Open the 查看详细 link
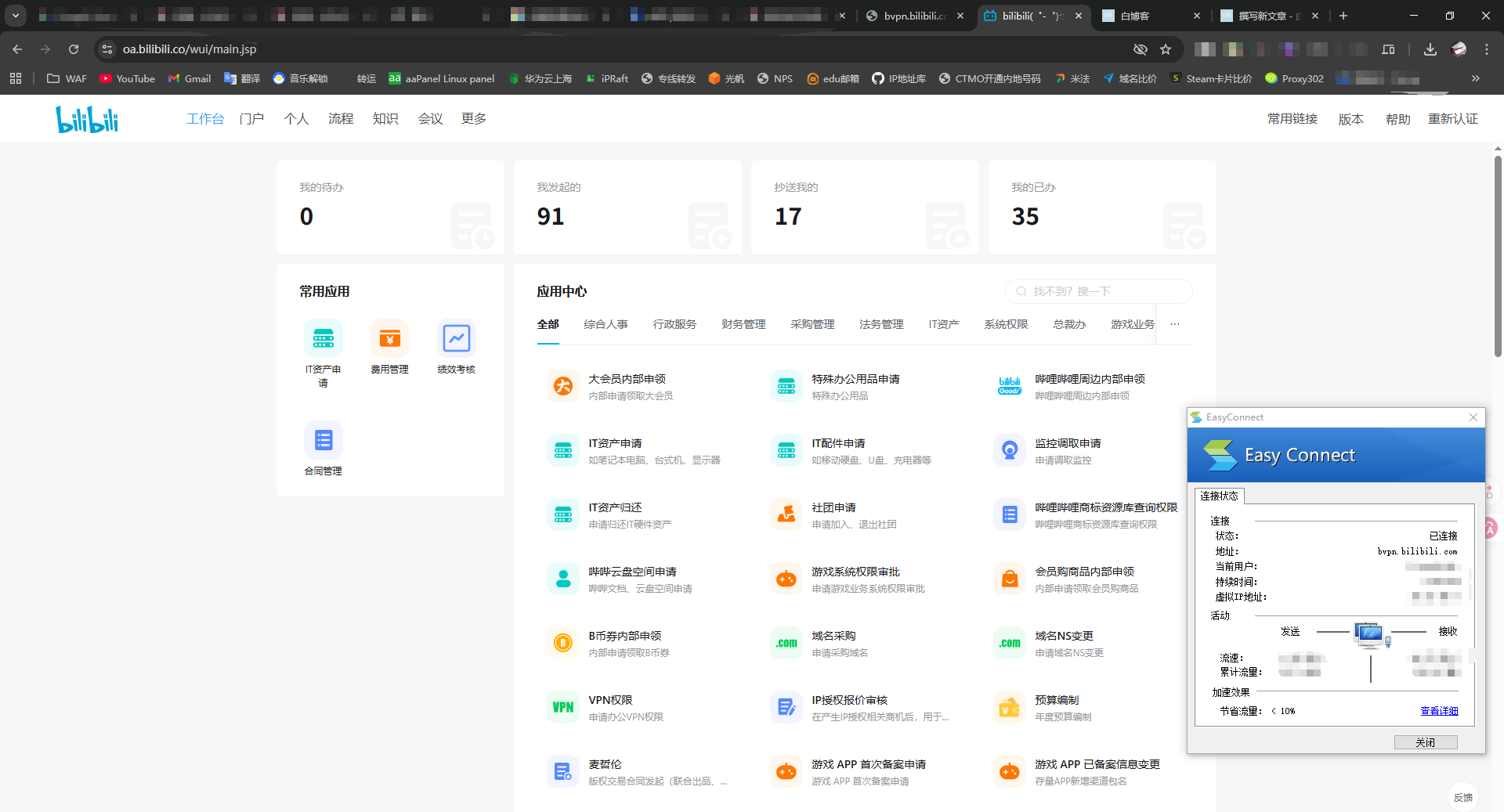1504x812 pixels. pos(1439,711)
